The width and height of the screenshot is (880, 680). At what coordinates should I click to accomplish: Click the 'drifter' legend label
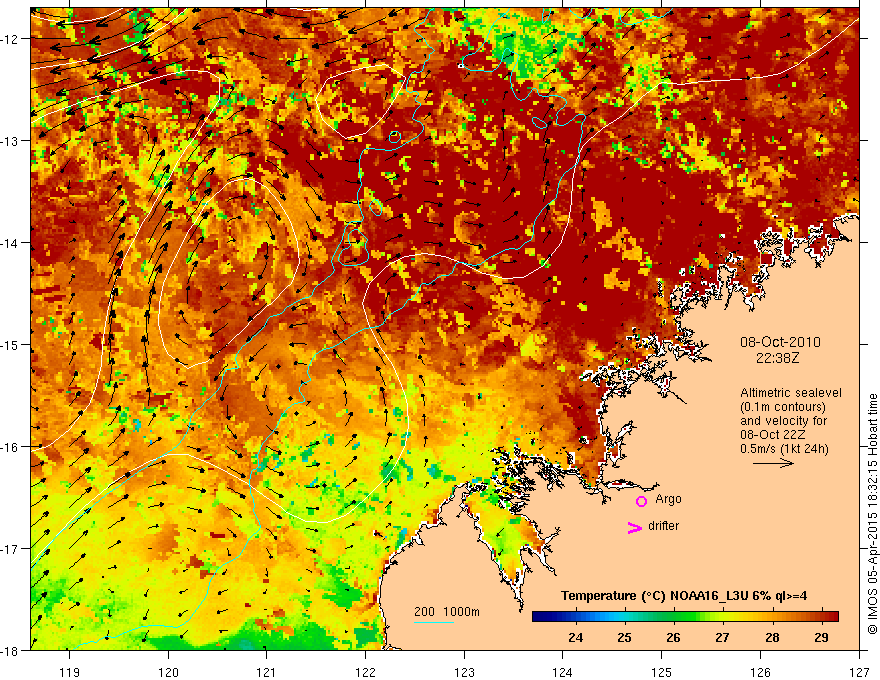pos(663,526)
